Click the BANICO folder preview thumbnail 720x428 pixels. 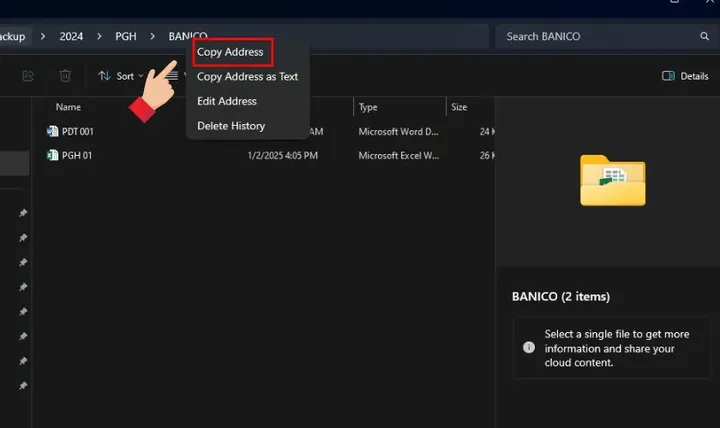[x=613, y=180]
